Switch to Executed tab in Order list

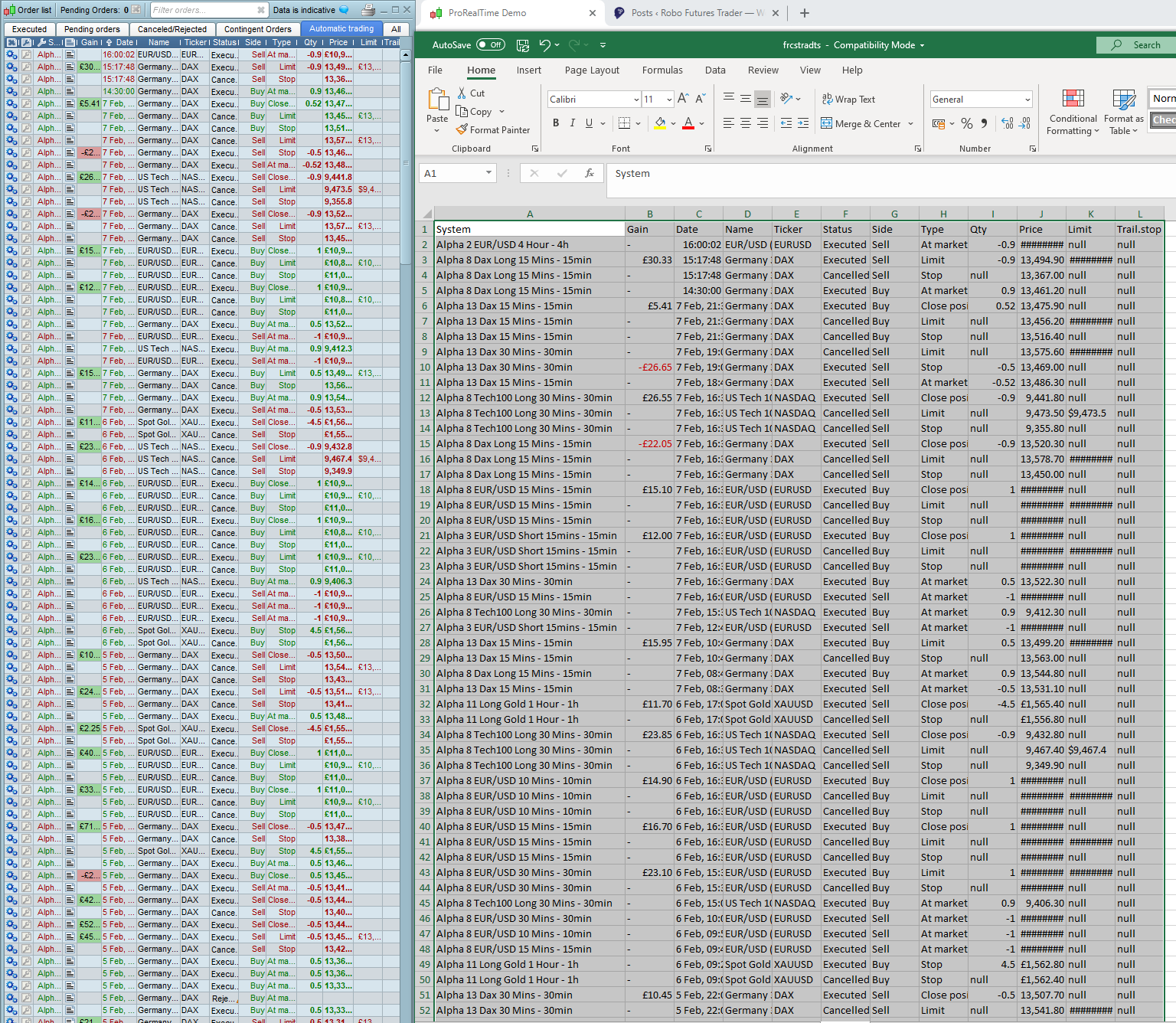[29, 29]
